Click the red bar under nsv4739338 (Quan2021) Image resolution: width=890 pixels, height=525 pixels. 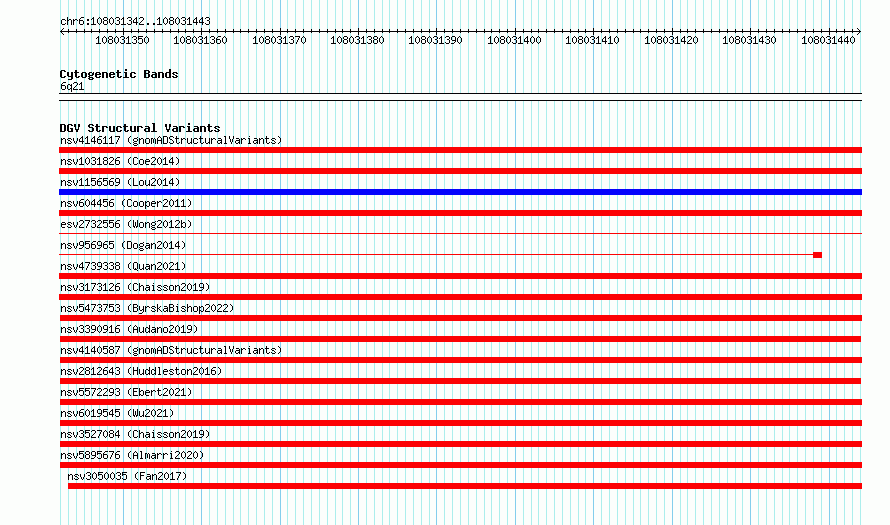point(460,276)
